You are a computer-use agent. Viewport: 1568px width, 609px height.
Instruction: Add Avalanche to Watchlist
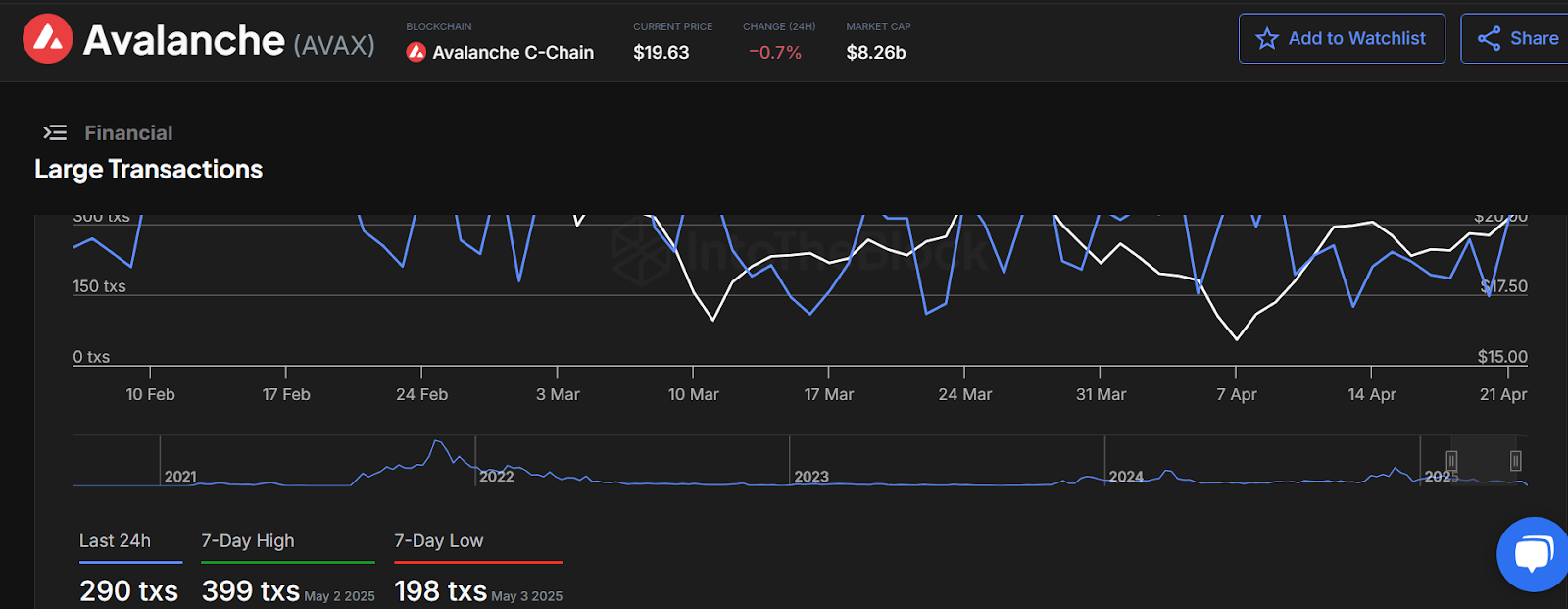coord(1342,38)
